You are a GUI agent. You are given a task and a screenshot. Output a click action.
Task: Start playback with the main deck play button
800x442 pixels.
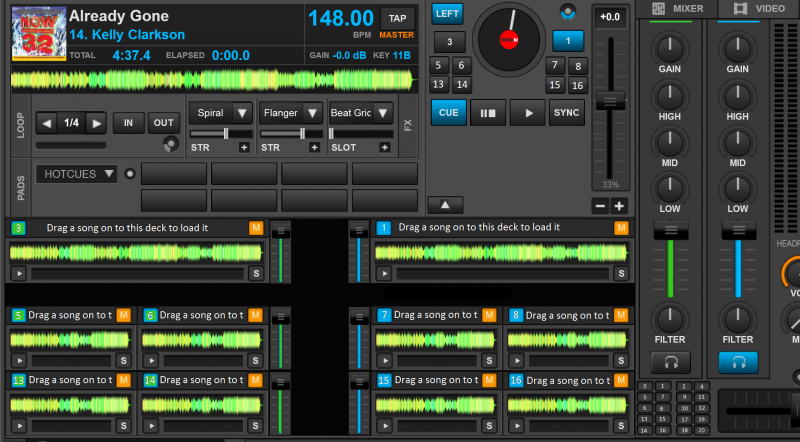coord(528,113)
